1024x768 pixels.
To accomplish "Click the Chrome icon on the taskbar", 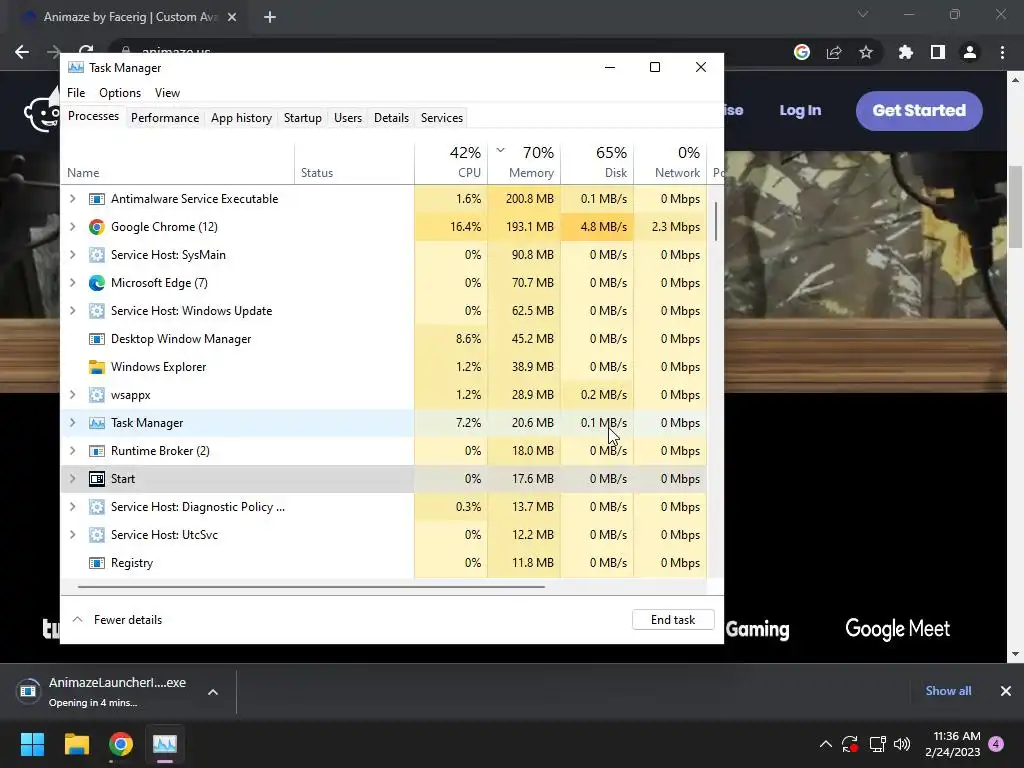I will [x=121, y=744].
